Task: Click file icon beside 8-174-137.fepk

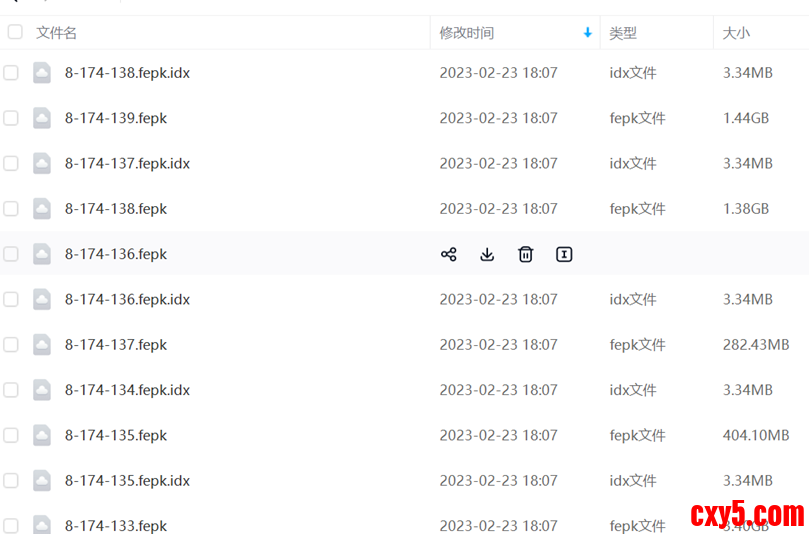Action: click(42, 345)
